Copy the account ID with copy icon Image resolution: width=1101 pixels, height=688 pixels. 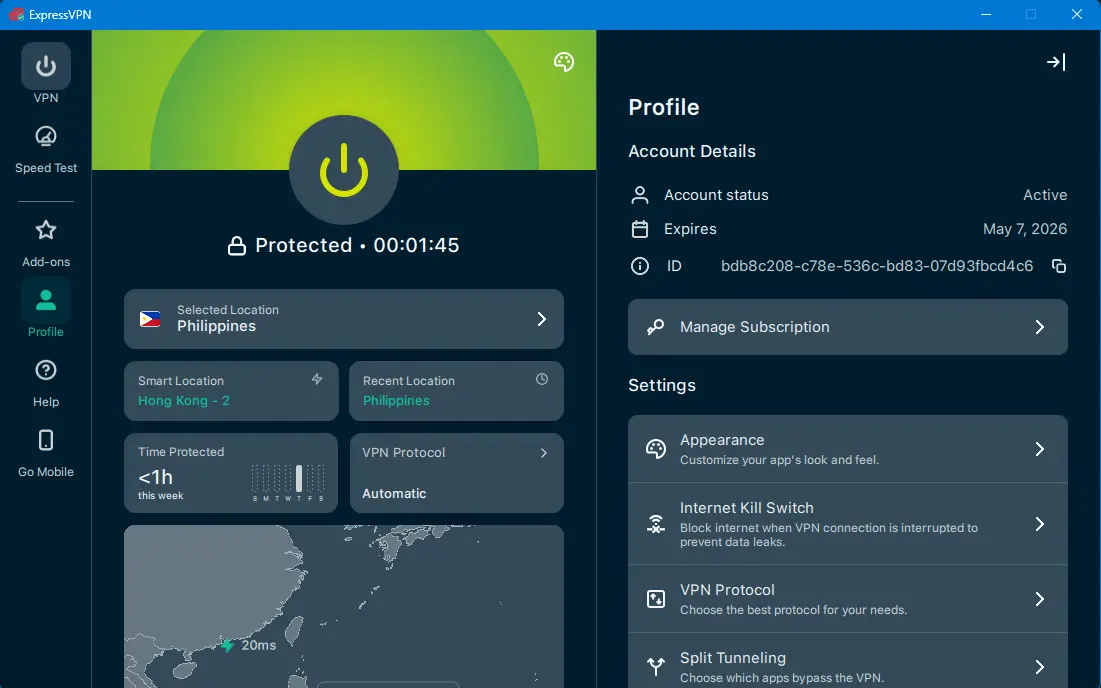(x=1059, y=266)
